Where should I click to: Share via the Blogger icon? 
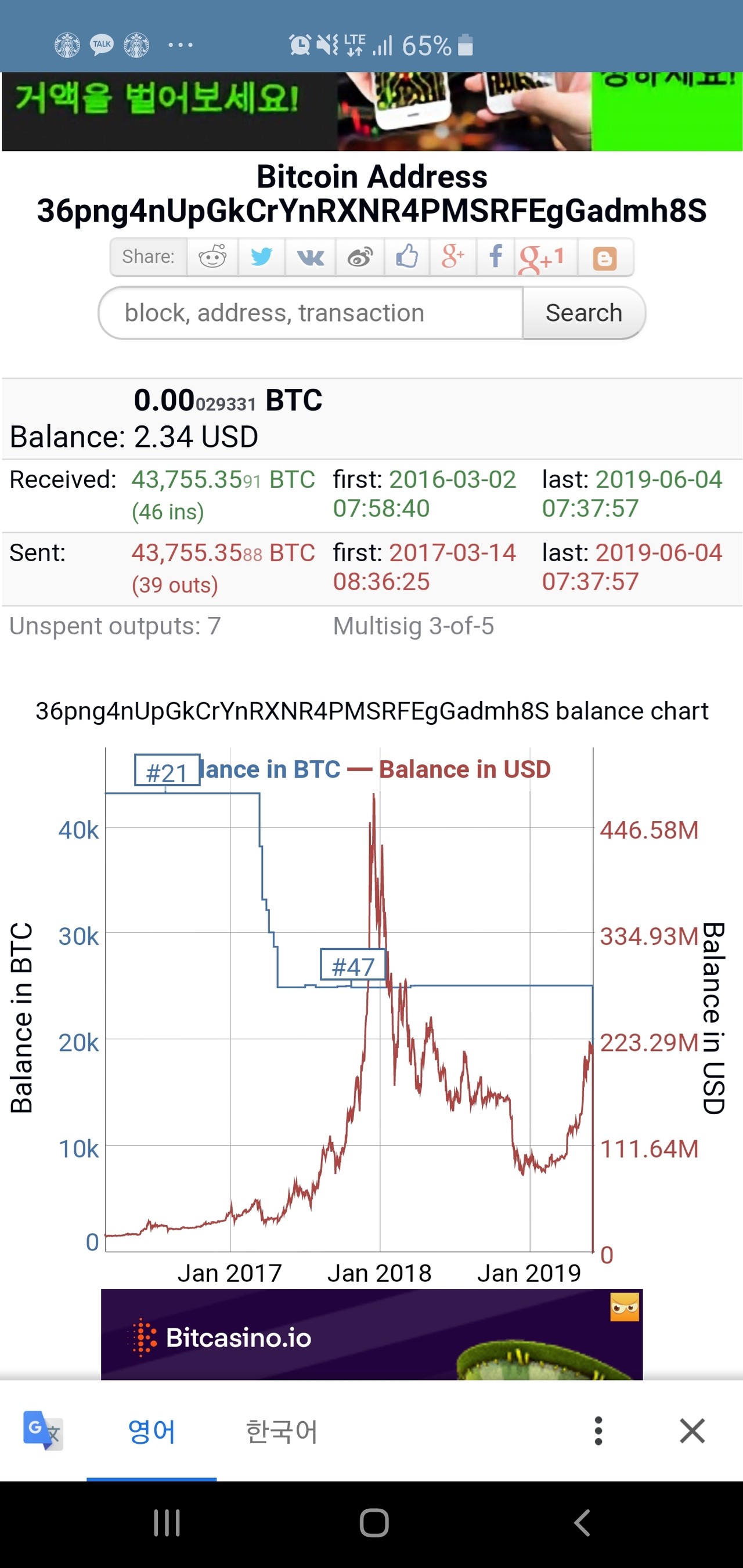pos(604,258)
